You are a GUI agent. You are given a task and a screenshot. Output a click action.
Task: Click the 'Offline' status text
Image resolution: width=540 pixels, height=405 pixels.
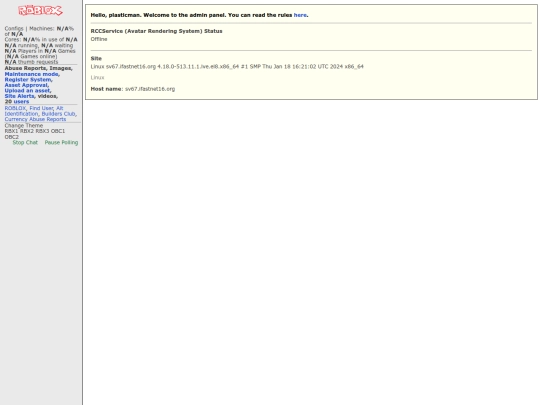[x=99, y=39]
